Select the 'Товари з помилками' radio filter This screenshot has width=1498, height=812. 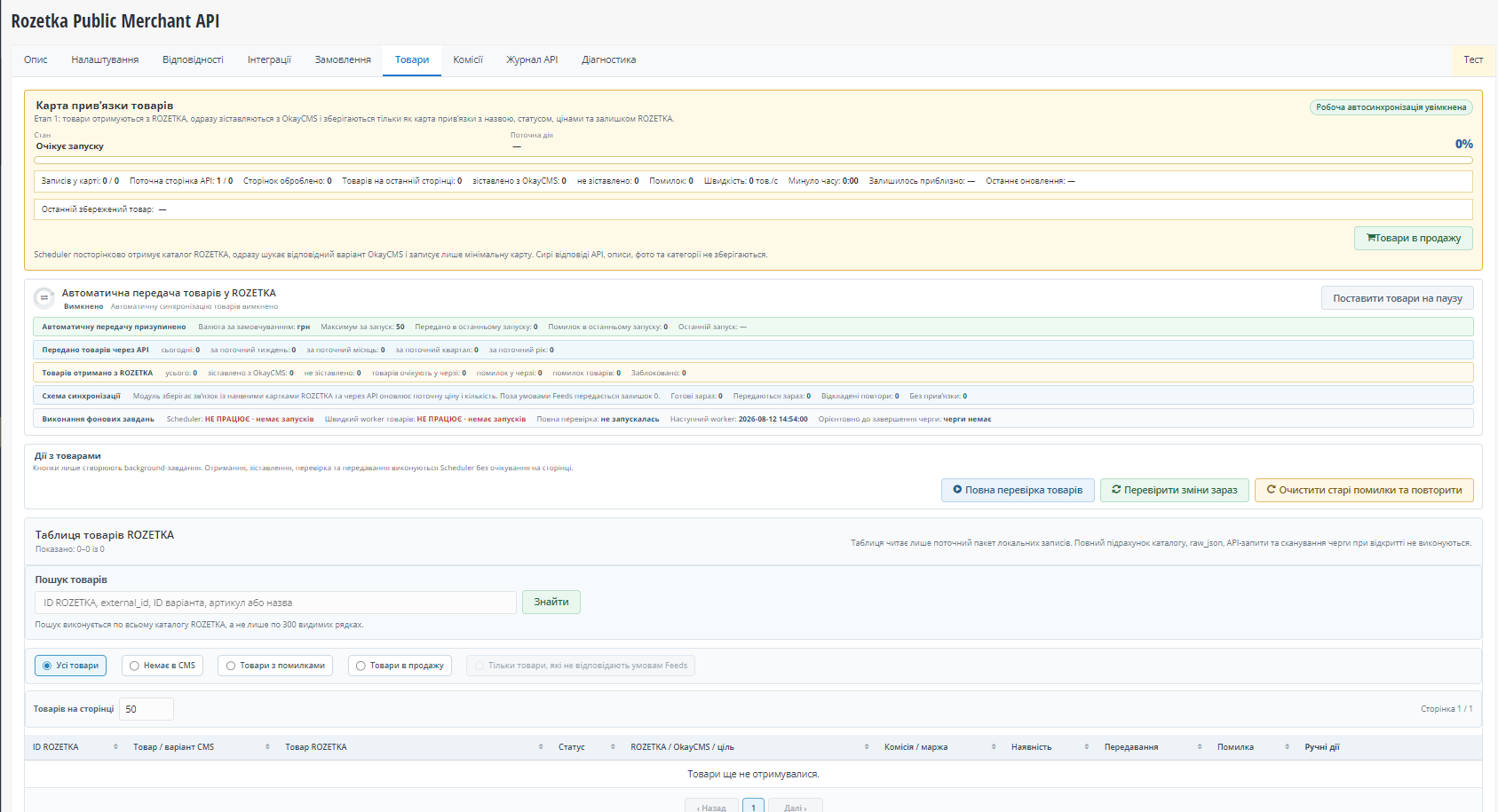coord(275,666)
